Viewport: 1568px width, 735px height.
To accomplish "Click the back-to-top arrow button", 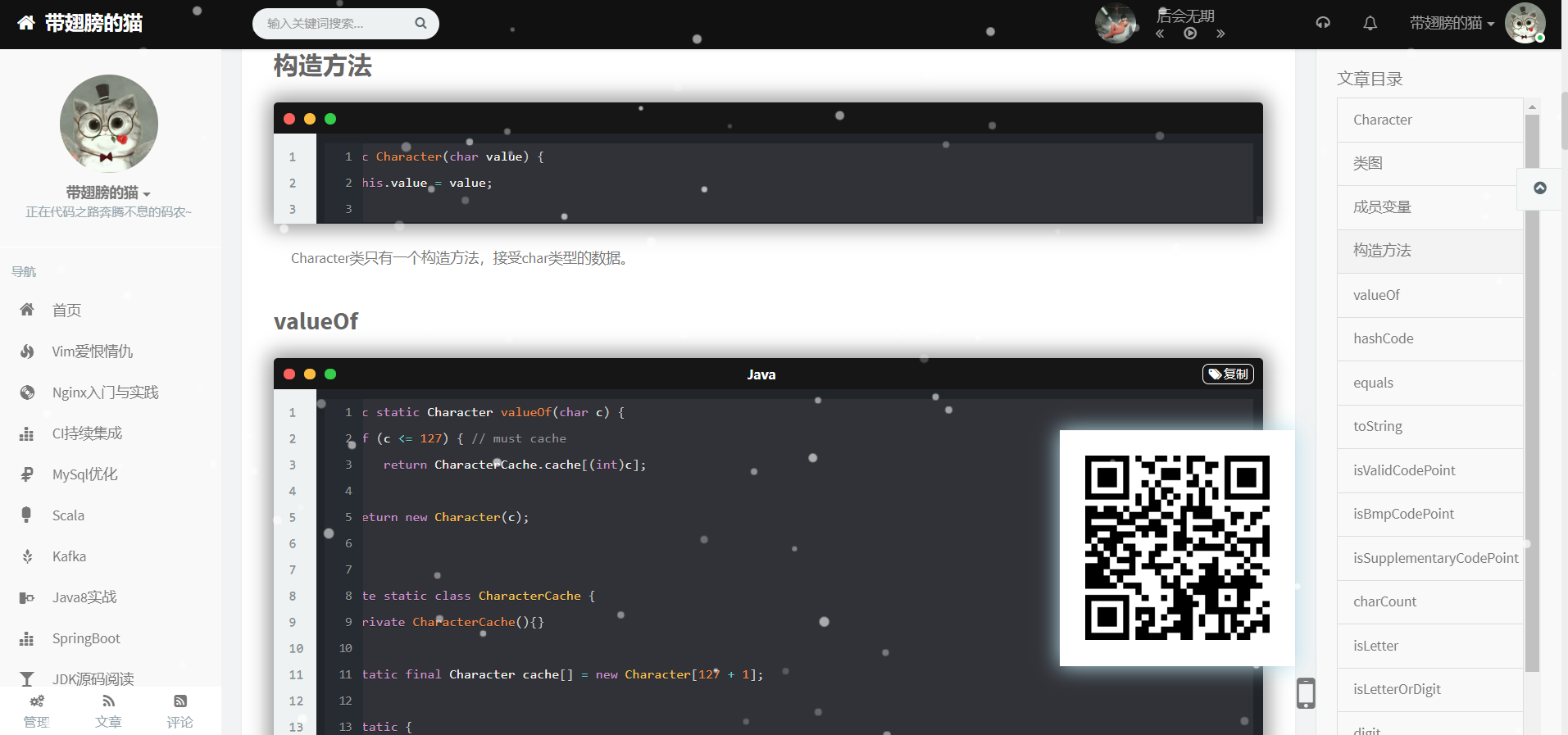I will coord(1540,188).
